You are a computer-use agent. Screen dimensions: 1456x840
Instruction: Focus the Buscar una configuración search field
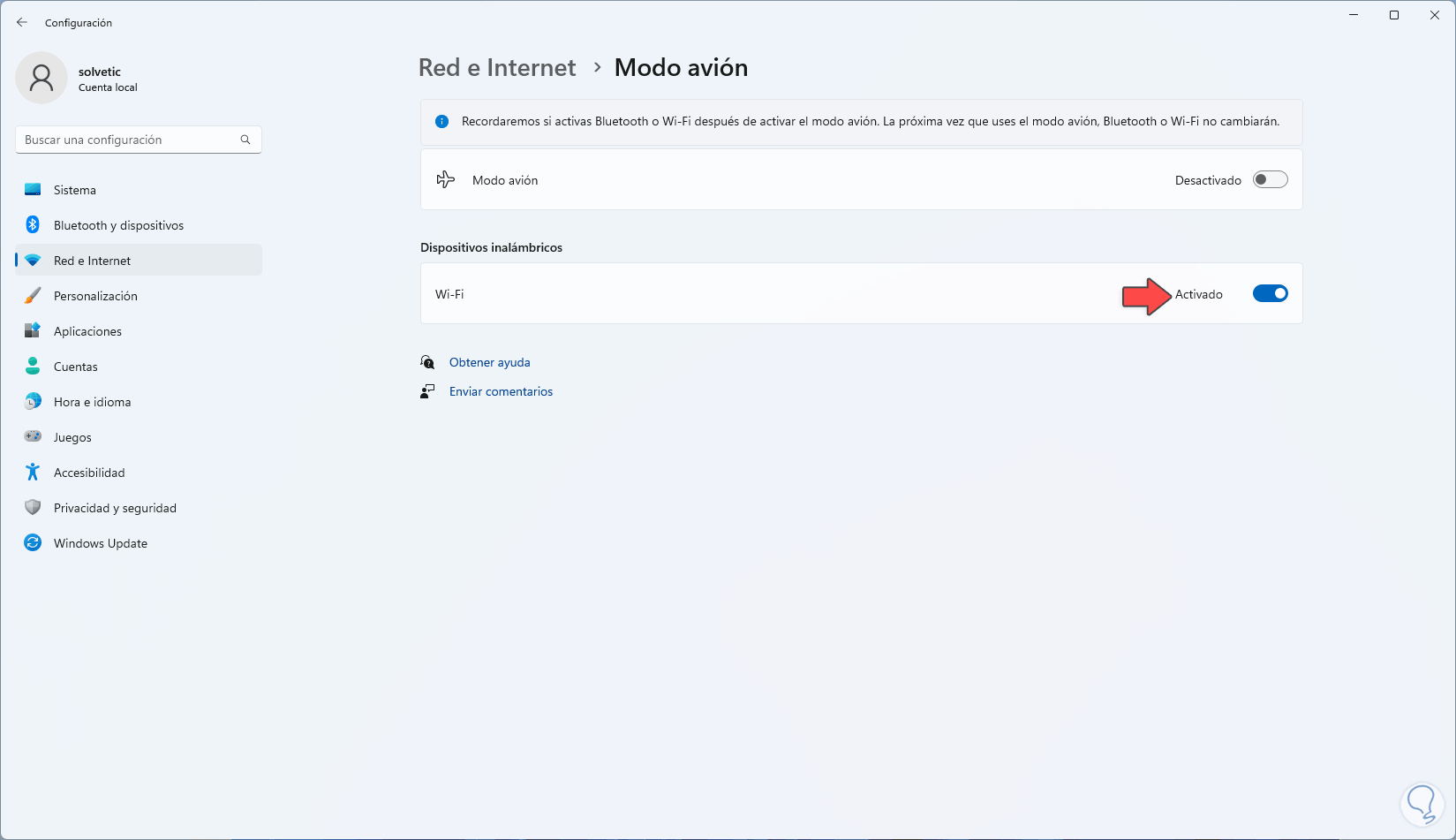point(128,140)
